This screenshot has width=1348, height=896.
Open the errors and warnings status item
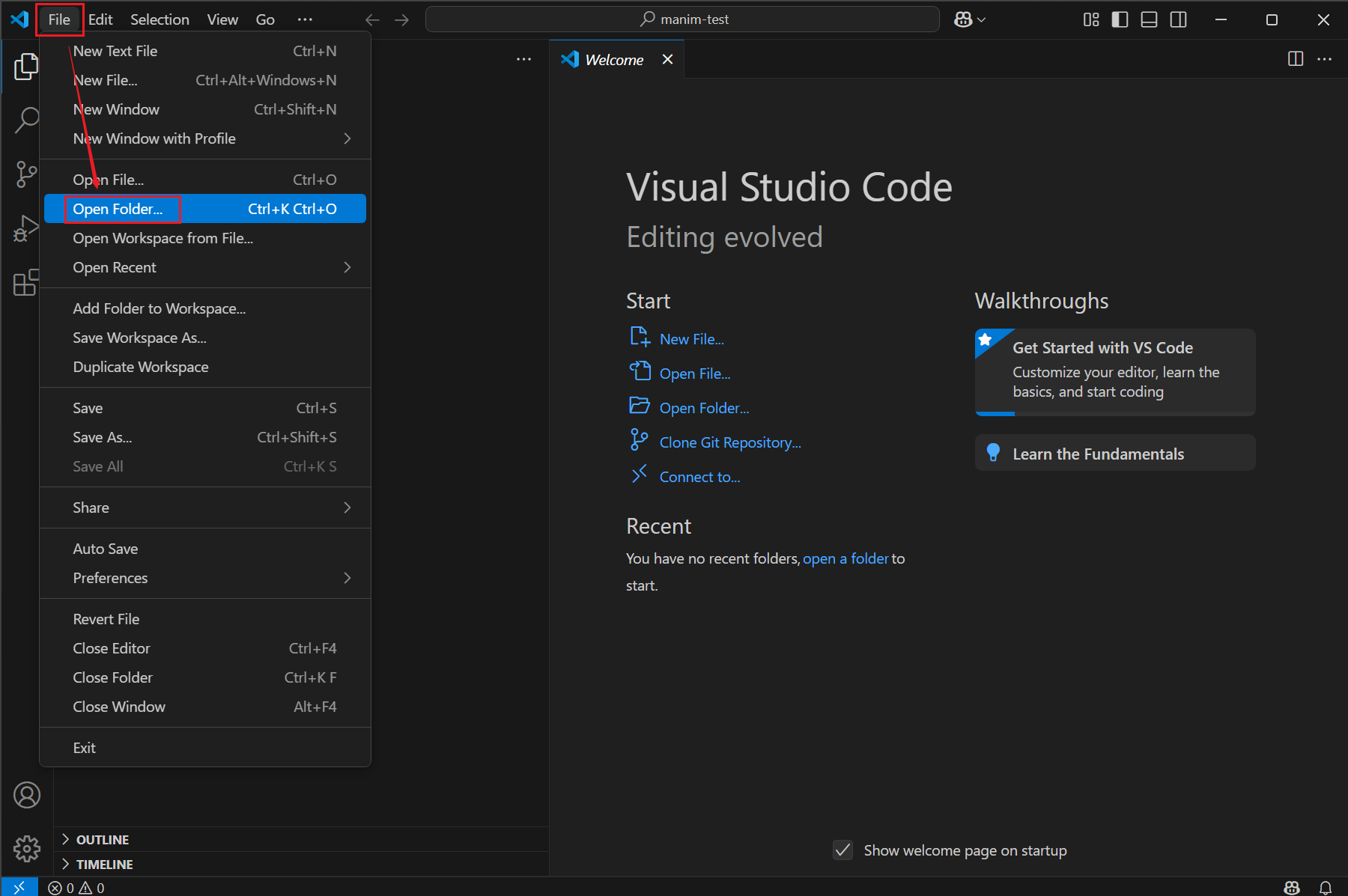76,888
